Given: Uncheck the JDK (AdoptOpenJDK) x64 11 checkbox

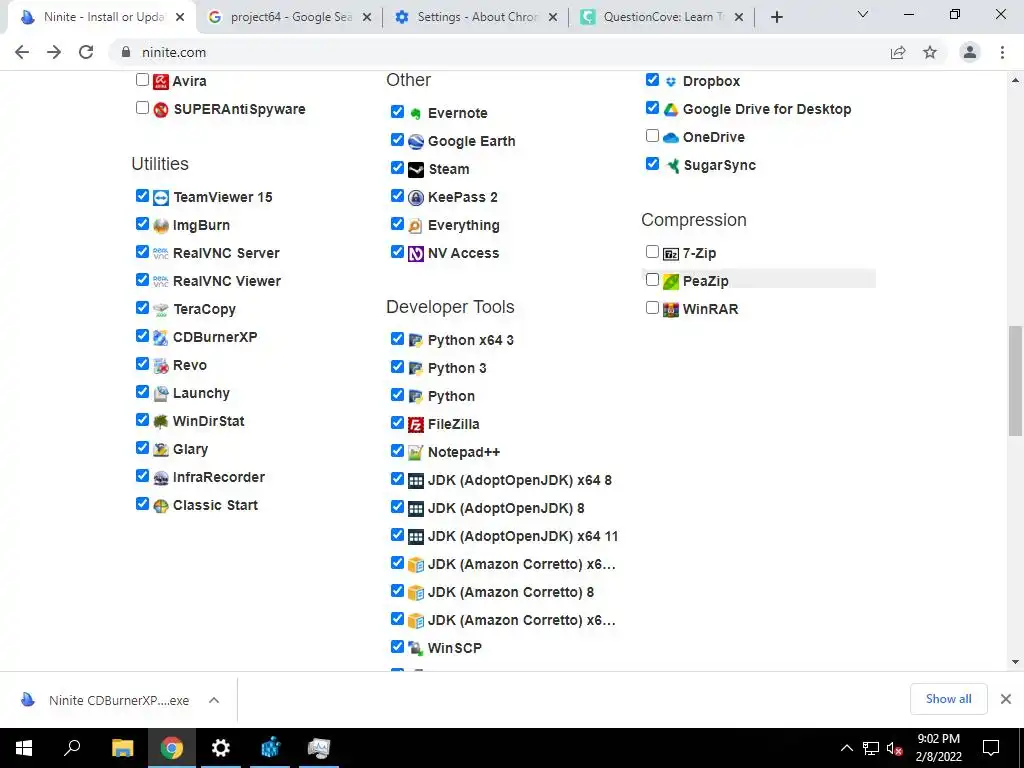Looking at the screenshot, I should [397, 535].
